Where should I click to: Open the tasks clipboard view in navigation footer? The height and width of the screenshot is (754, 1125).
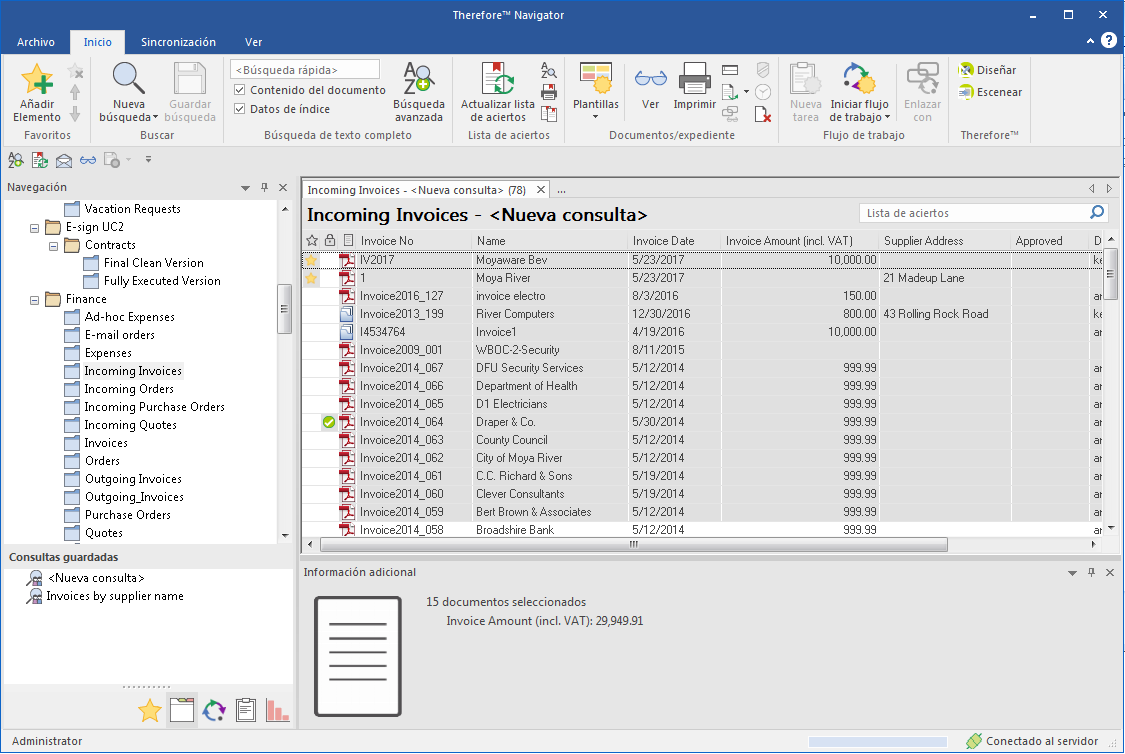(x=245, y=711)
